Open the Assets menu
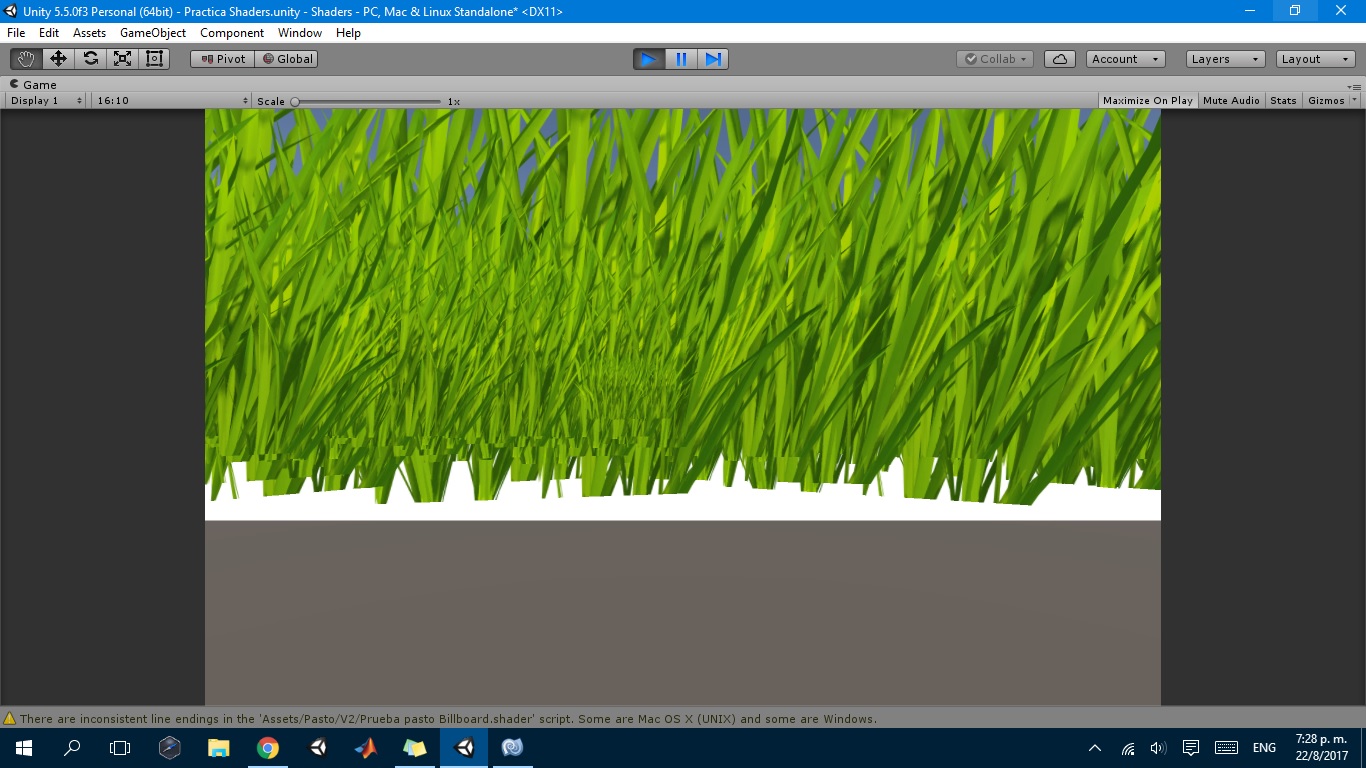The height and width of the screenshot is (768, 1366). pyautogui.click(x=89, y=33)
